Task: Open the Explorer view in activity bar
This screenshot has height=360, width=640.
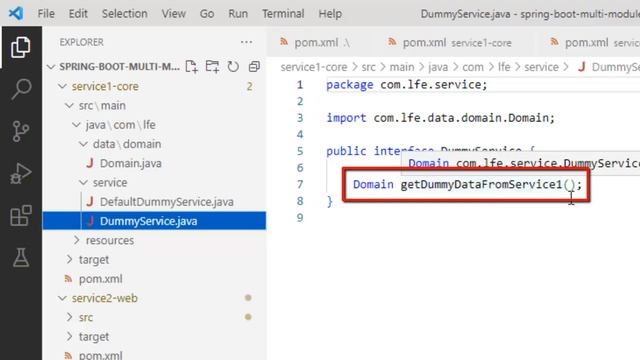Action: (20, 47)
